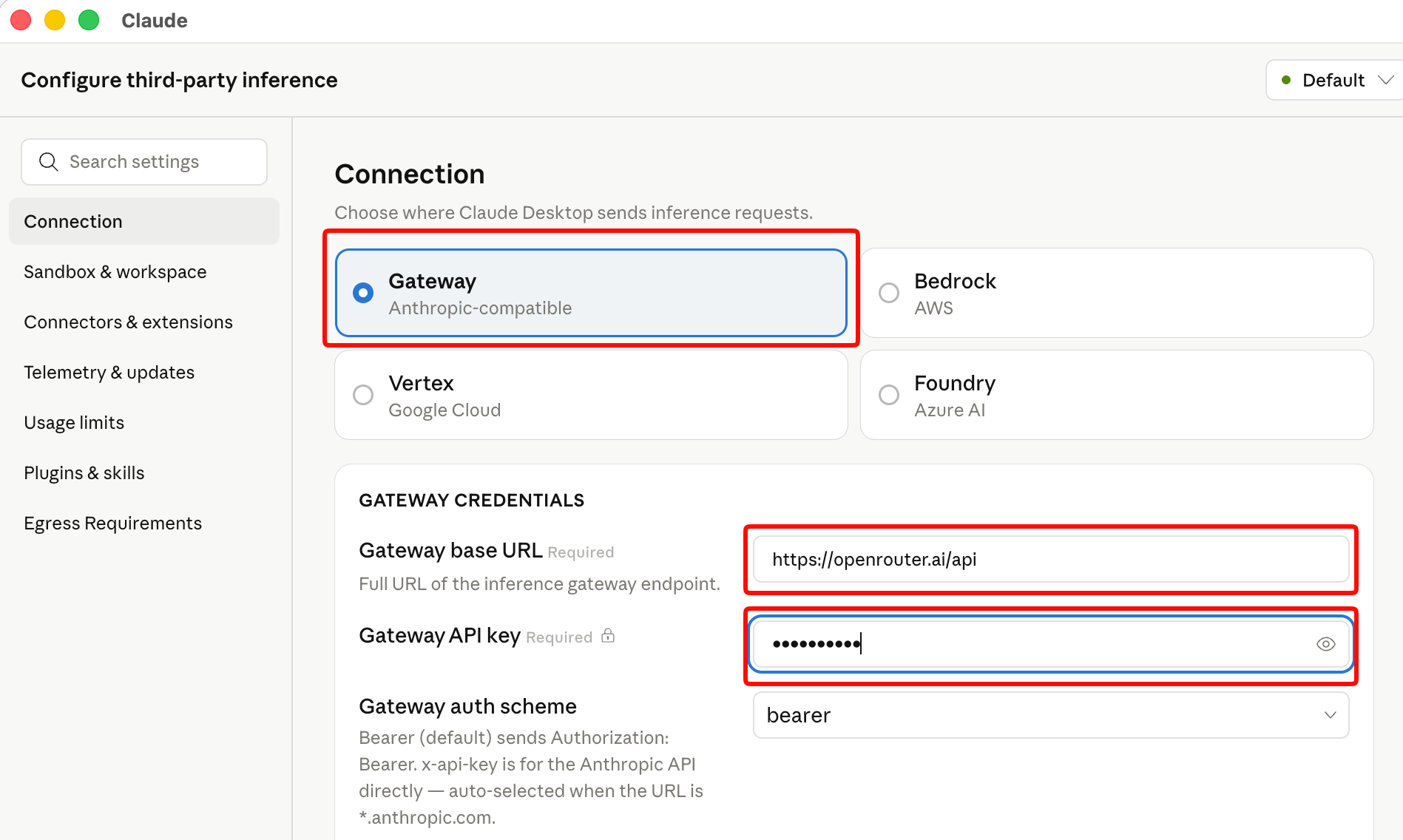Expand the bearer scheme selector chevron
The image size is (1403, 840).
(1330, 715)
